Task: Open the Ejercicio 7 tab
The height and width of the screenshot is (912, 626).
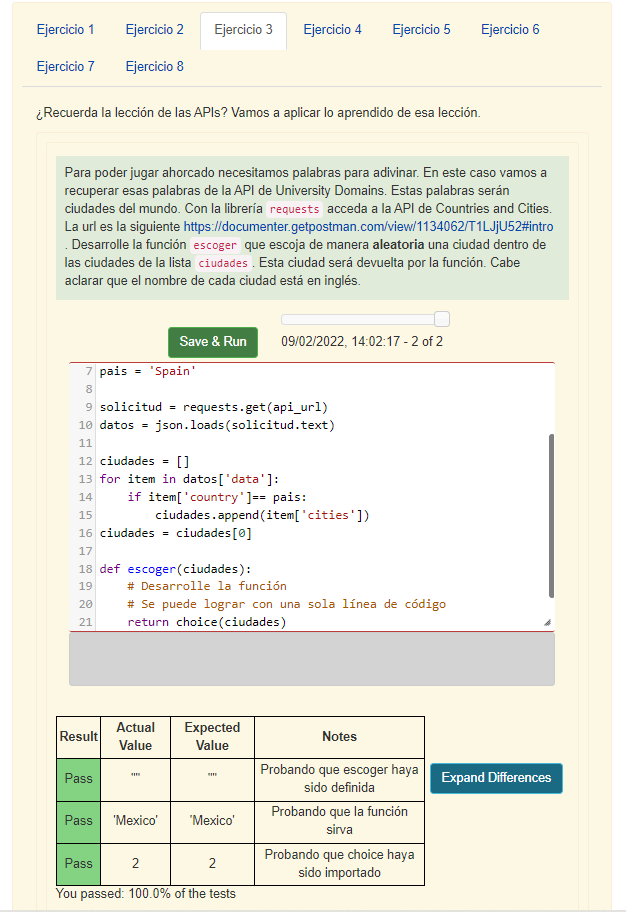Action: pyautogui.click(x=65, y=67)
